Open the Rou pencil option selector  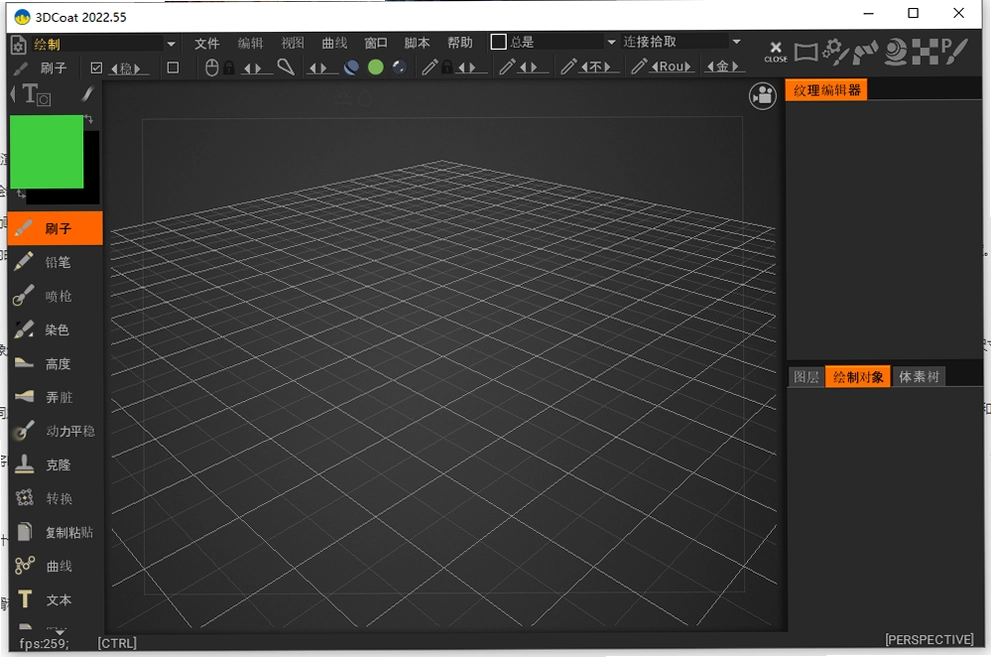point(671,67)
